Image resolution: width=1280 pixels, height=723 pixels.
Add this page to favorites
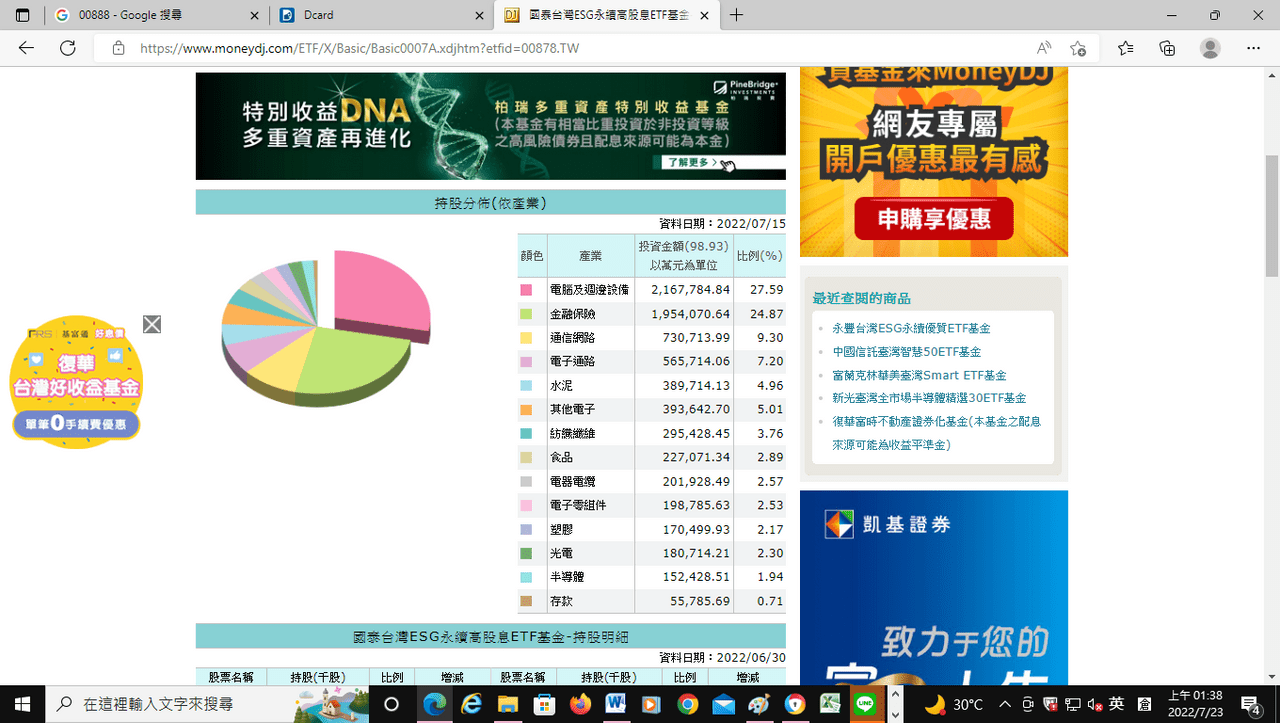[x=1078, y=48]
